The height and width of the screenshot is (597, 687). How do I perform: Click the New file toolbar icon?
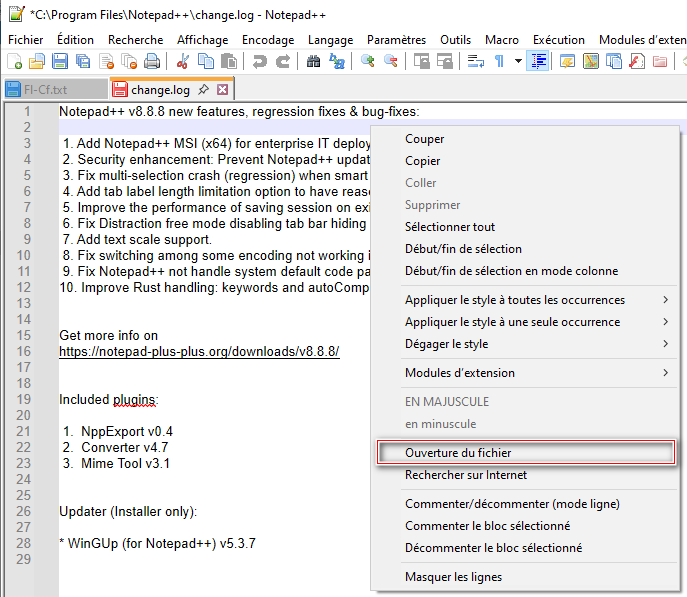[x=15, y=62]
